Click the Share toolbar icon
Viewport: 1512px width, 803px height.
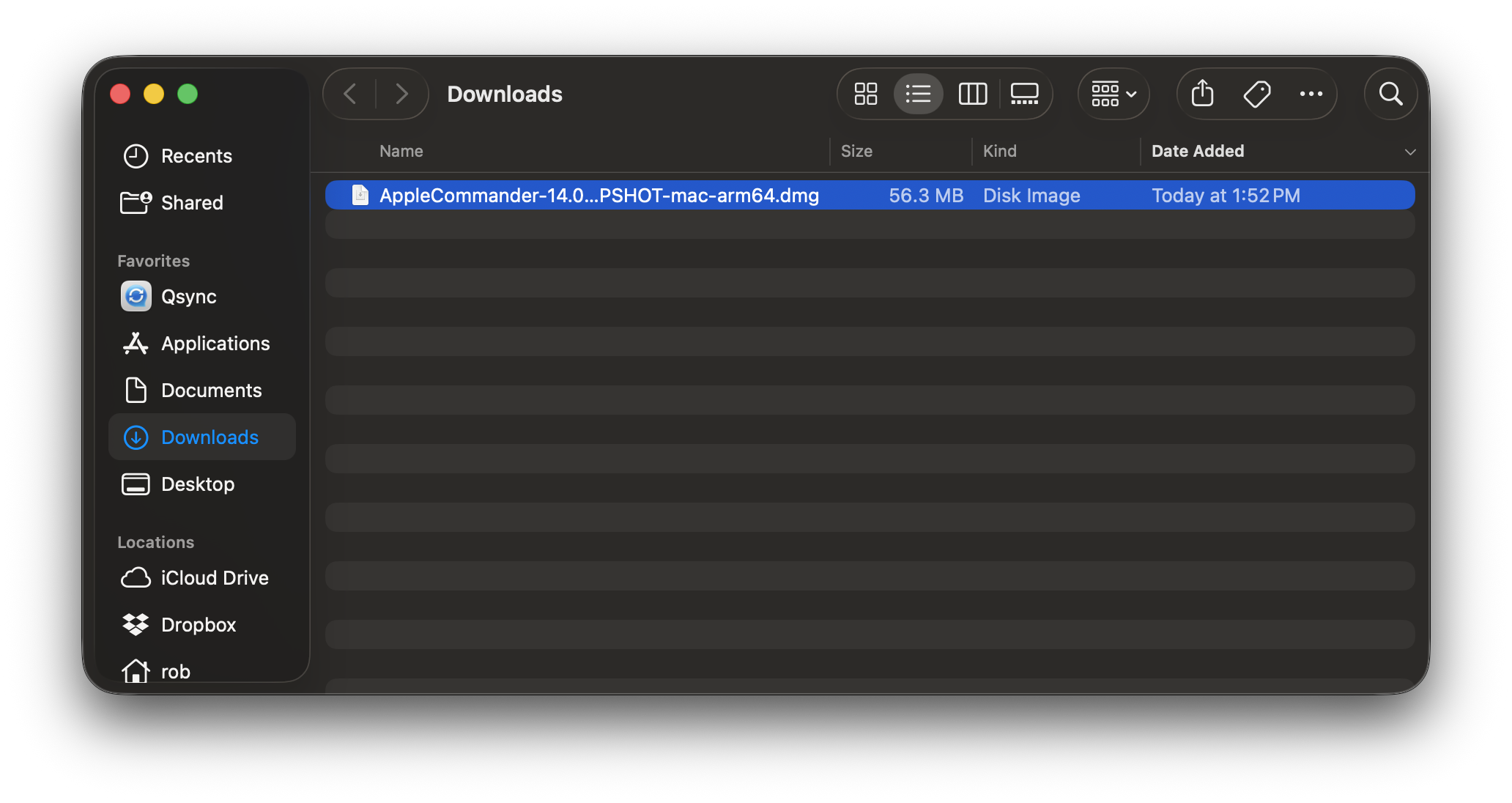[1202, 94]
